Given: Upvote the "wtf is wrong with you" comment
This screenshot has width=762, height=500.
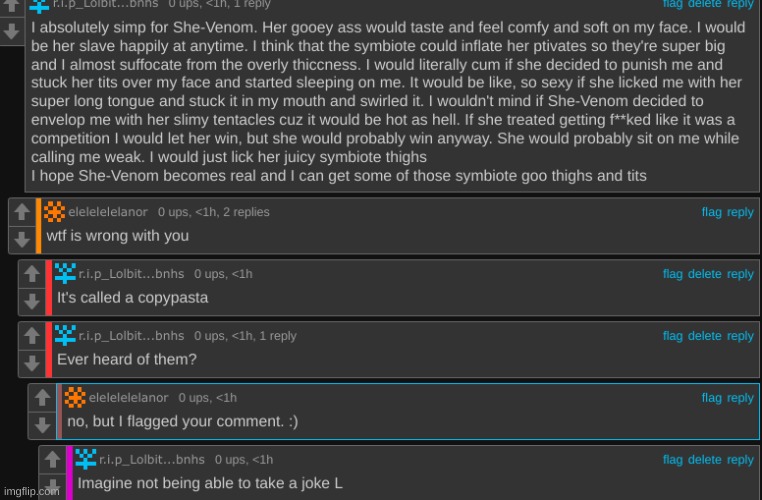Looking at the screenshot, I should coord(22,213).
